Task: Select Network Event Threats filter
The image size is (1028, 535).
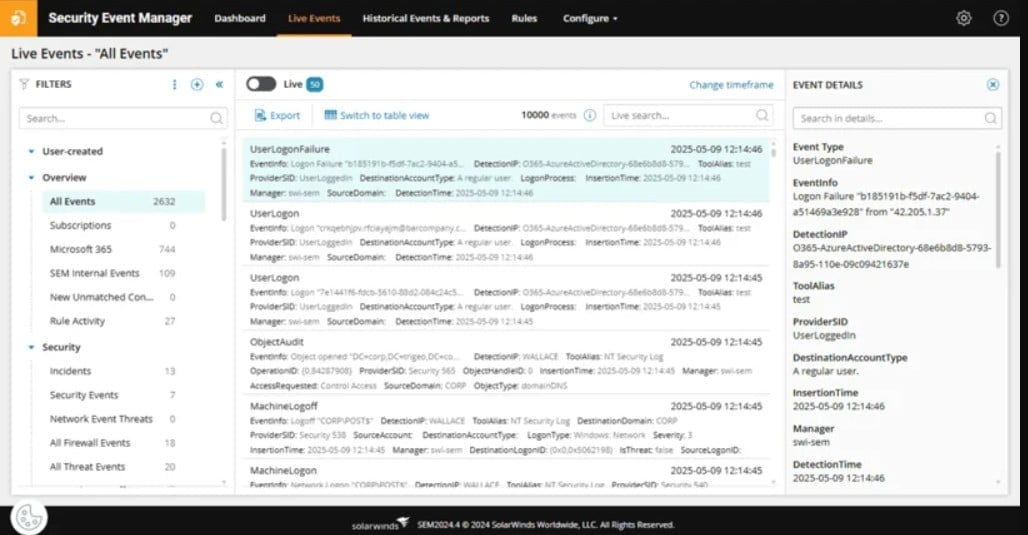Action: 124,419
